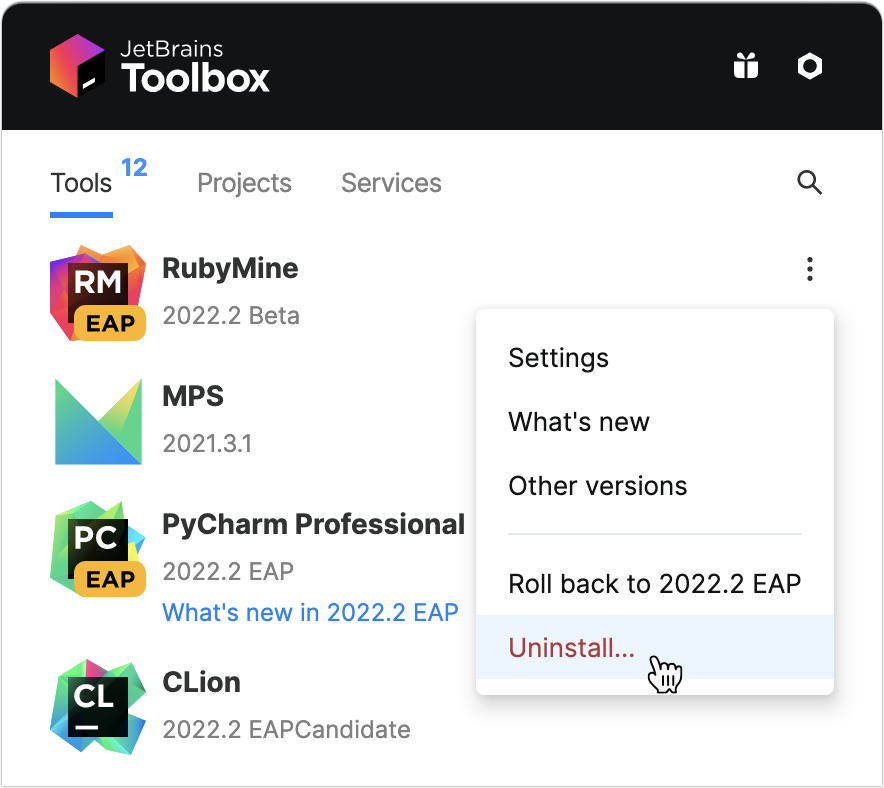The height and width of the screenshot is (788, 884).
Task: Select the MPS application icon
Action: point(97,421)
